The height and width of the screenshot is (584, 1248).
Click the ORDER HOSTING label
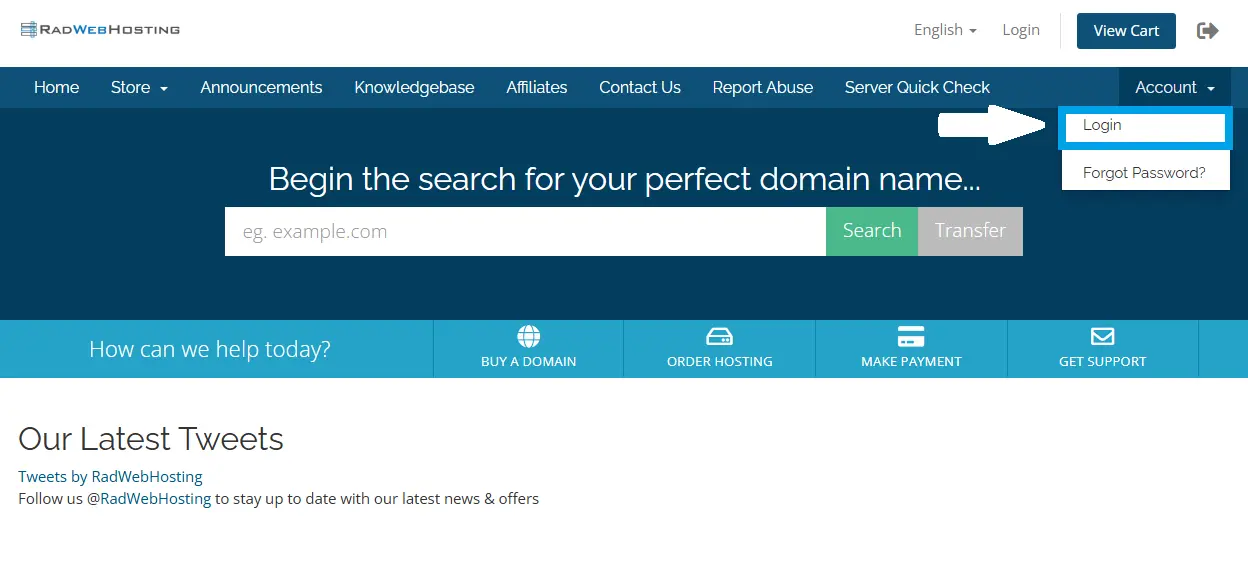click(720, 362)
